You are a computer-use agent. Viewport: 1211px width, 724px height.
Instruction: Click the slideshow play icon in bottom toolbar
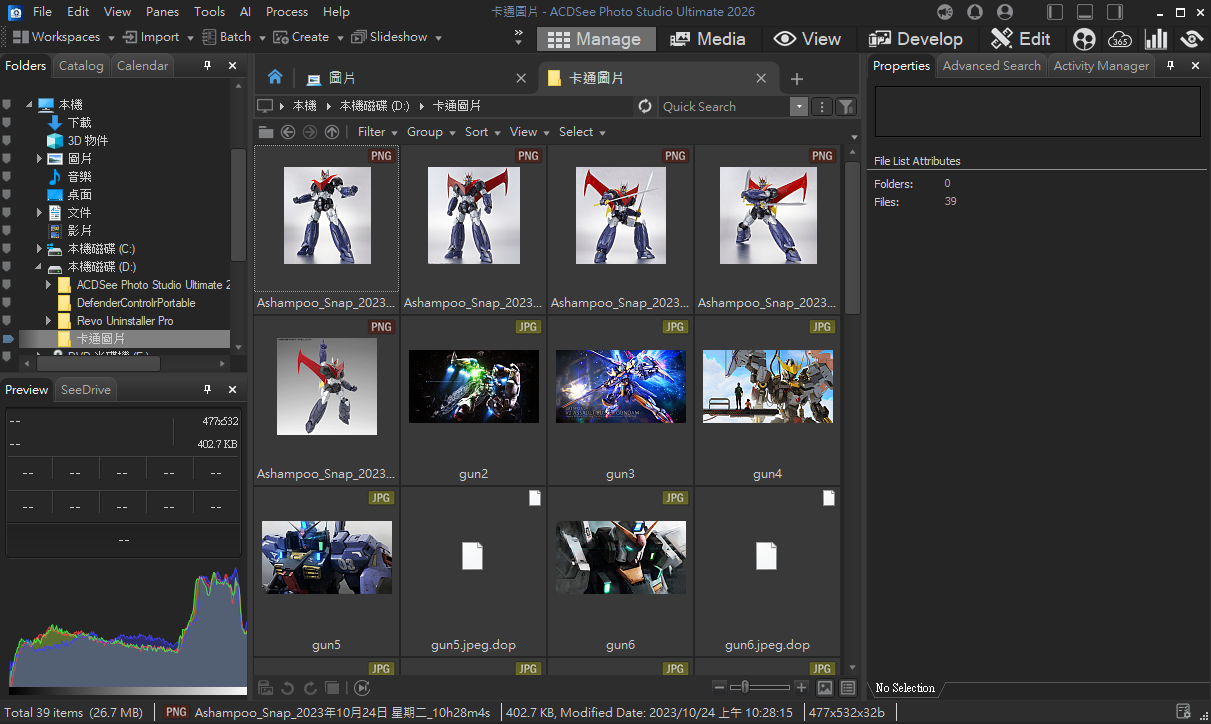point(362,688)
